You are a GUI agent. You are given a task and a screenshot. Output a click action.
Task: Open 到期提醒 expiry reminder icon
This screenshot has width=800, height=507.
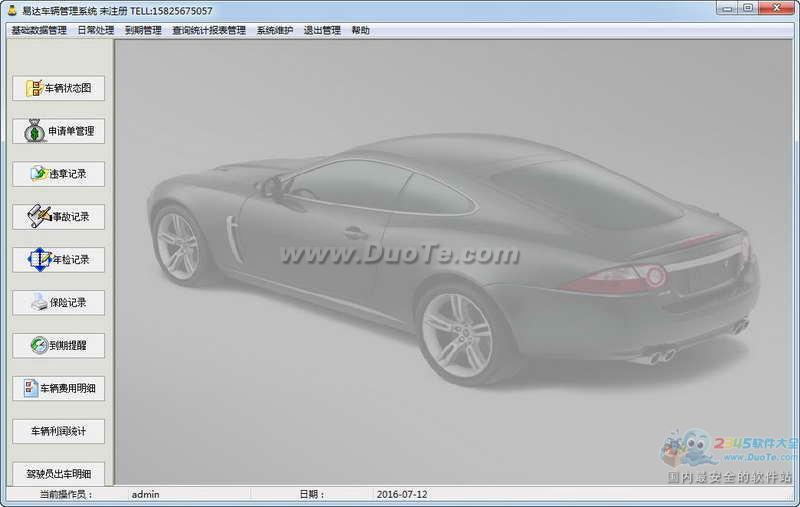[x=38, y=345]
